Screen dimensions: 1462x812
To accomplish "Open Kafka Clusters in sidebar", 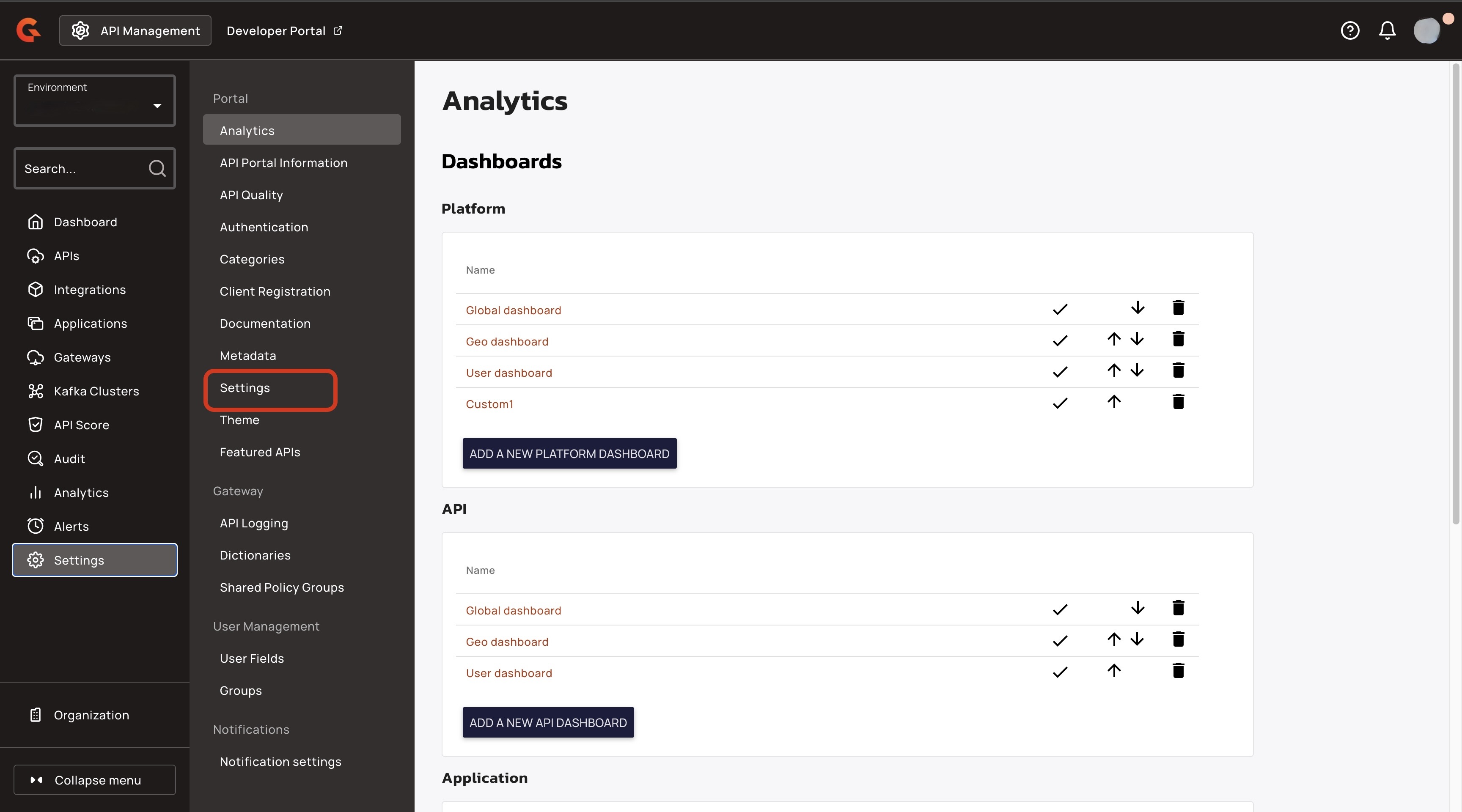I will (96, 391).
